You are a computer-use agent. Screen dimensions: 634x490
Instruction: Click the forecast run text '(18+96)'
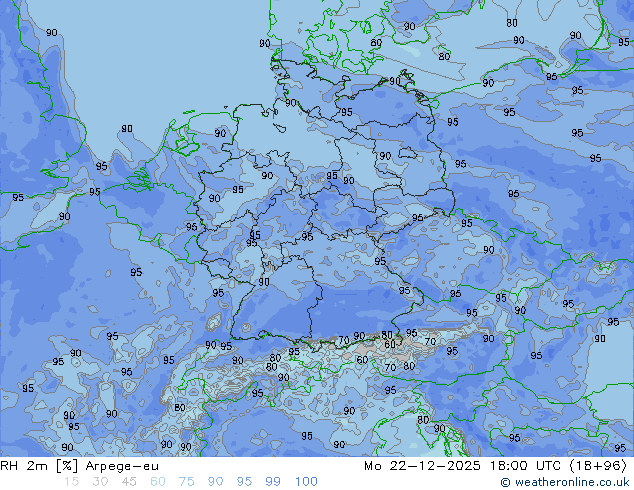598,466
